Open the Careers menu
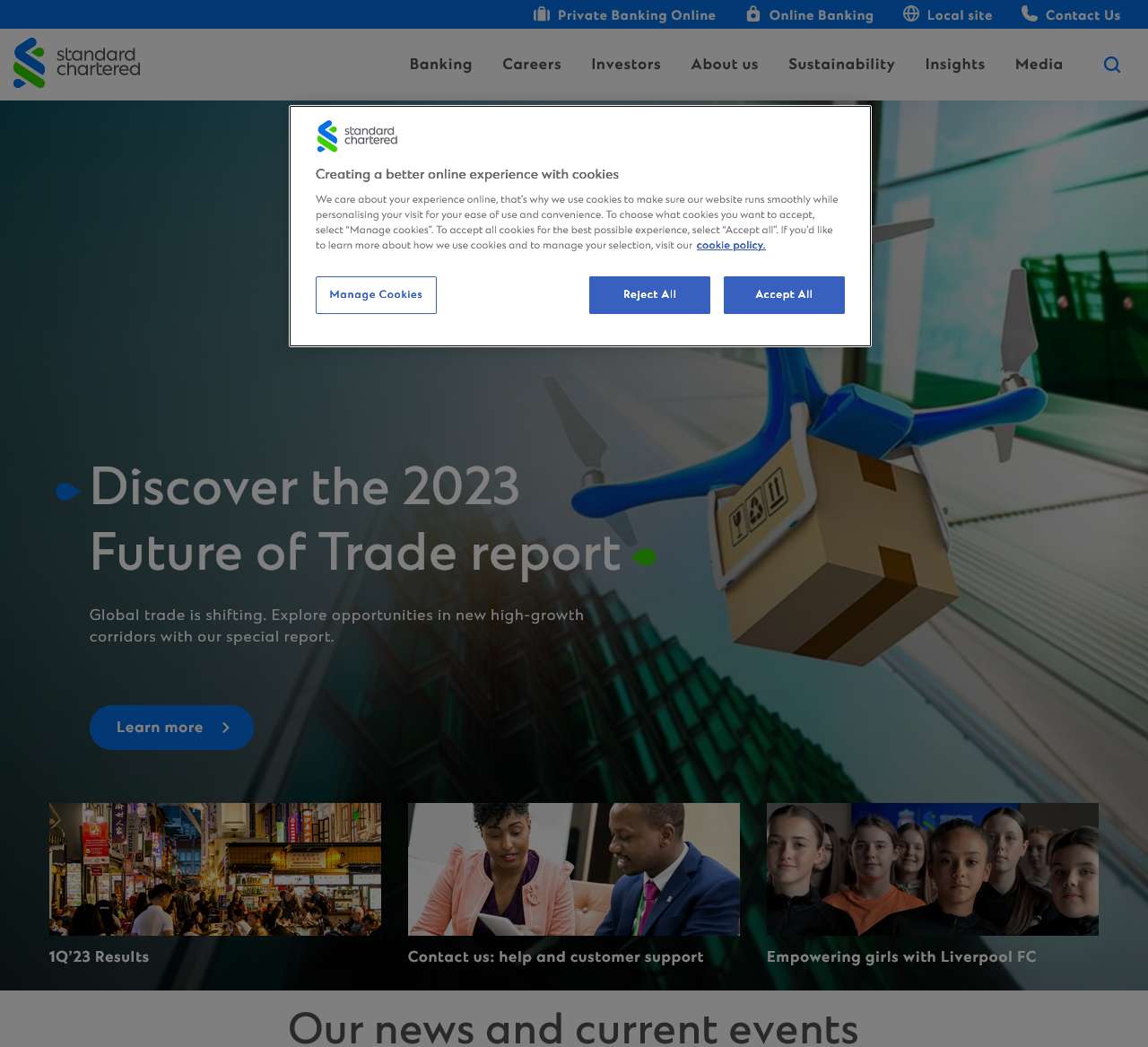This screenshot has width=1148, height=1047. [x=532, y=65]
